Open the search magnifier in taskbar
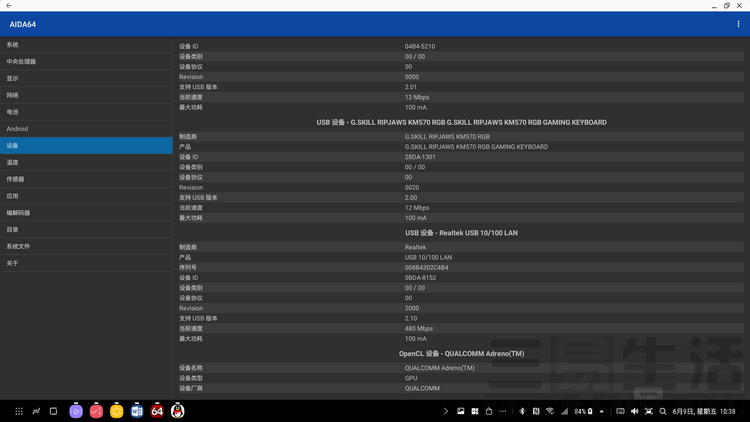The height and width of the screenshot is (422, 750). 663,411
